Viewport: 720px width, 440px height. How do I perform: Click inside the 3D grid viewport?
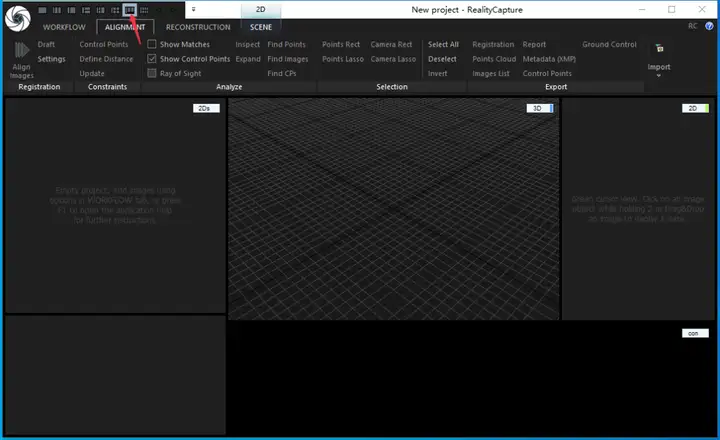(394, 209)
